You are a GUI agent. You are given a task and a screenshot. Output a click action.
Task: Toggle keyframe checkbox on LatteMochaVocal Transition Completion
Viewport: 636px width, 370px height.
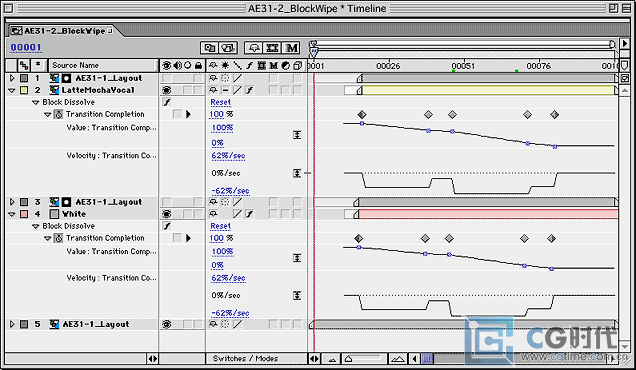(177, 114)
